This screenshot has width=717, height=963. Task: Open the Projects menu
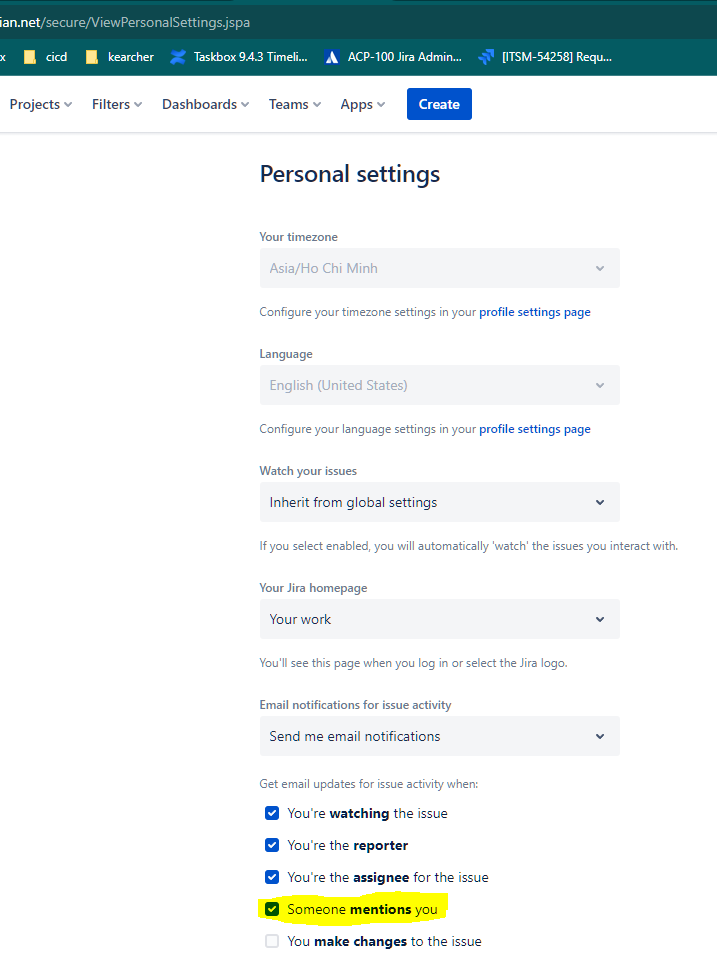[41, 104]
